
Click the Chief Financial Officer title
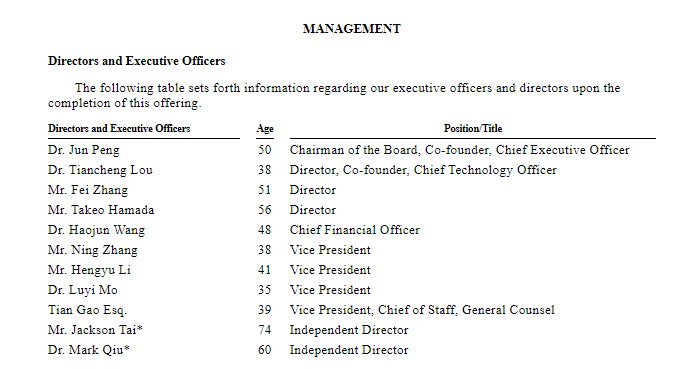point(355,230)
